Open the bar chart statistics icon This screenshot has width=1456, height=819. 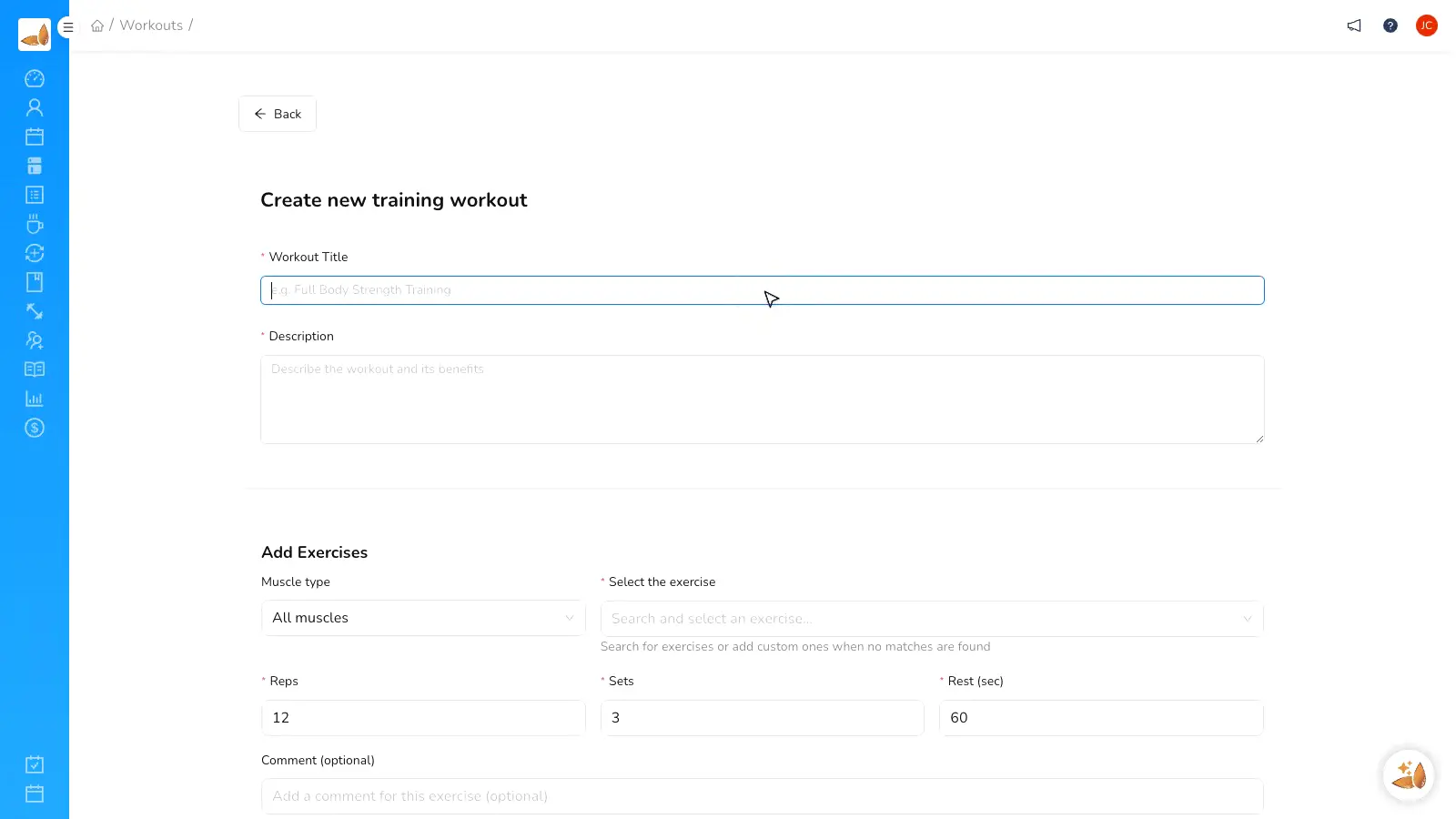tap(35, 399)
